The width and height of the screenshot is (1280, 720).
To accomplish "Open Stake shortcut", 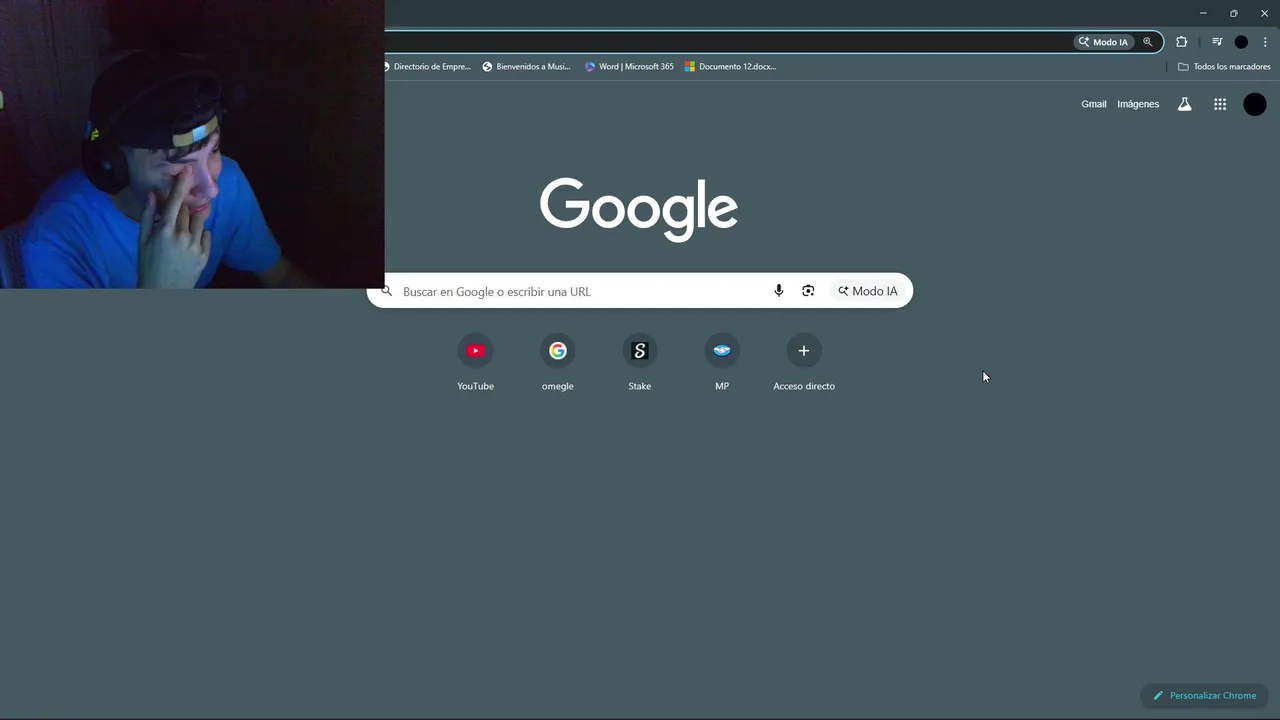I will (x=640, y=363).
